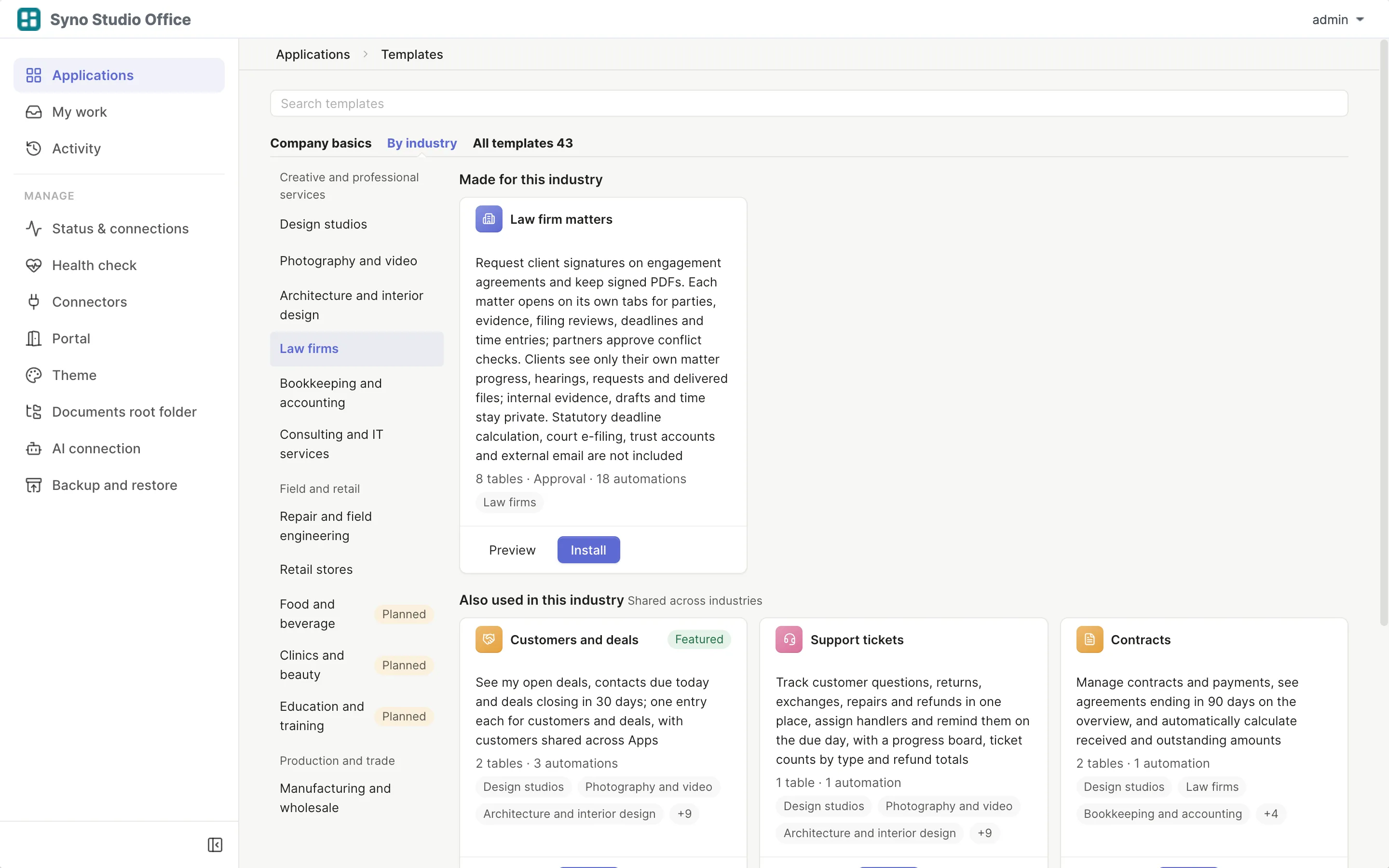Open the All templates 43 tab
The image size is (1389, 868).
tap(523, 143)
